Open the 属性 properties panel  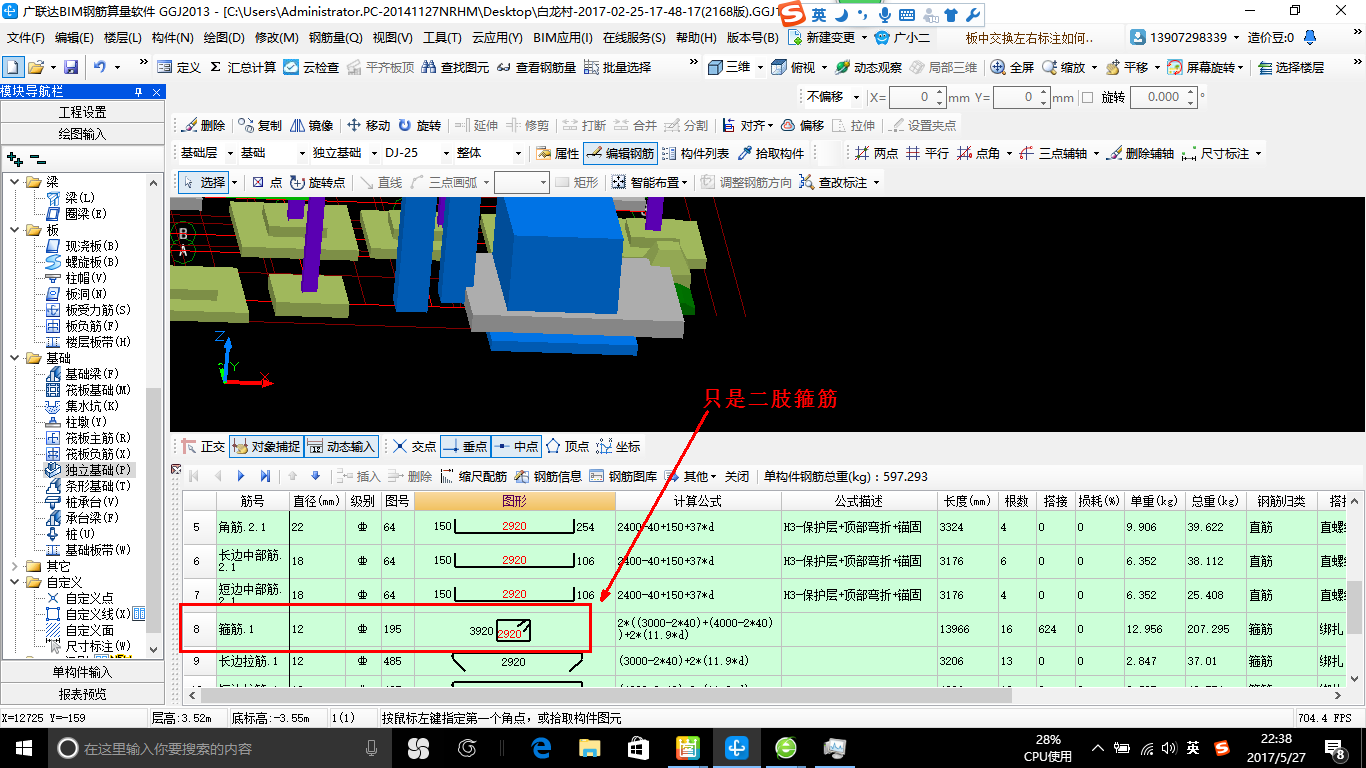pos(557,153)
